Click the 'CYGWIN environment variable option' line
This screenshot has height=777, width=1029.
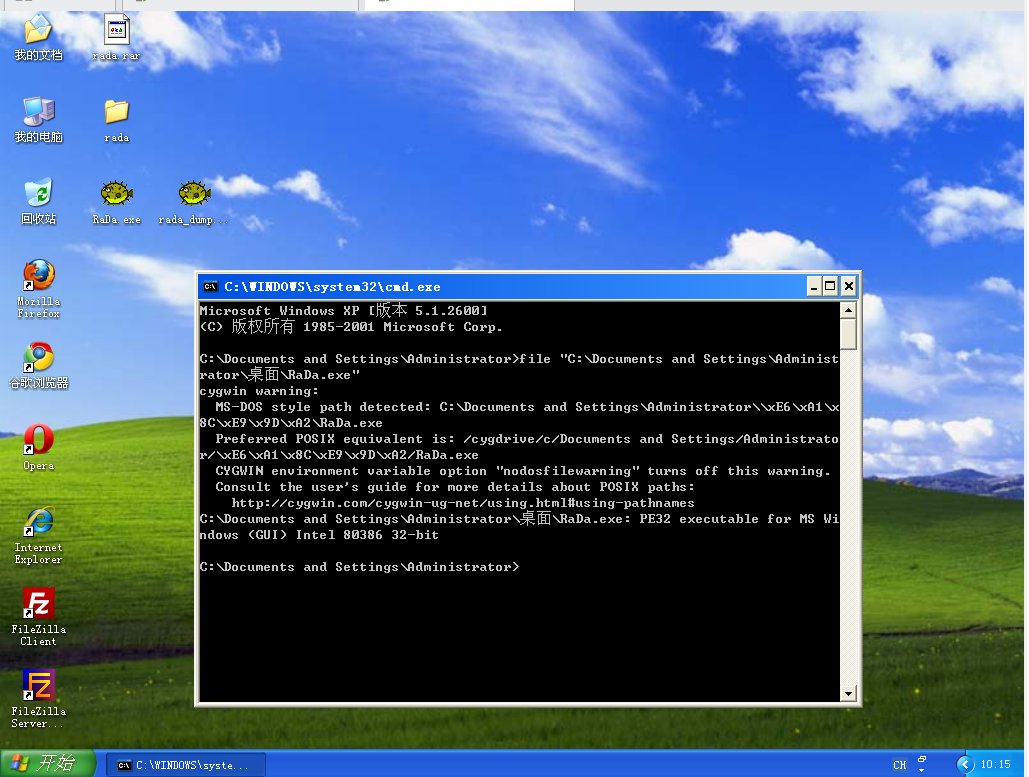pos(522,471)
